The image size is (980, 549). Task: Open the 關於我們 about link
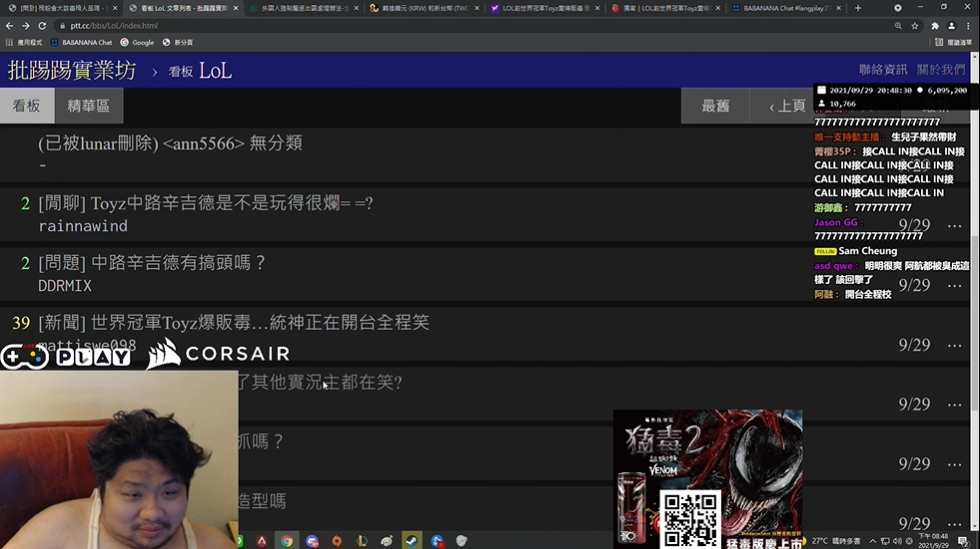point(941,69)
